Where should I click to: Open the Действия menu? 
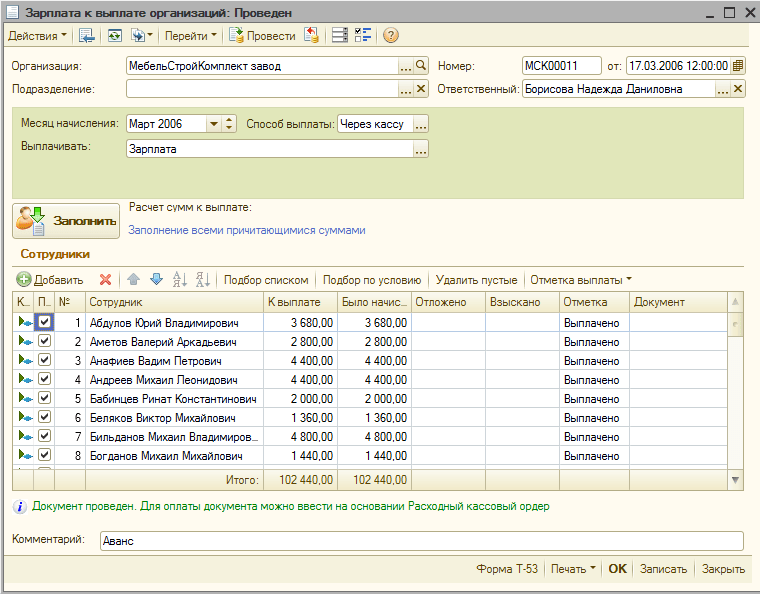tap(37, 36)
